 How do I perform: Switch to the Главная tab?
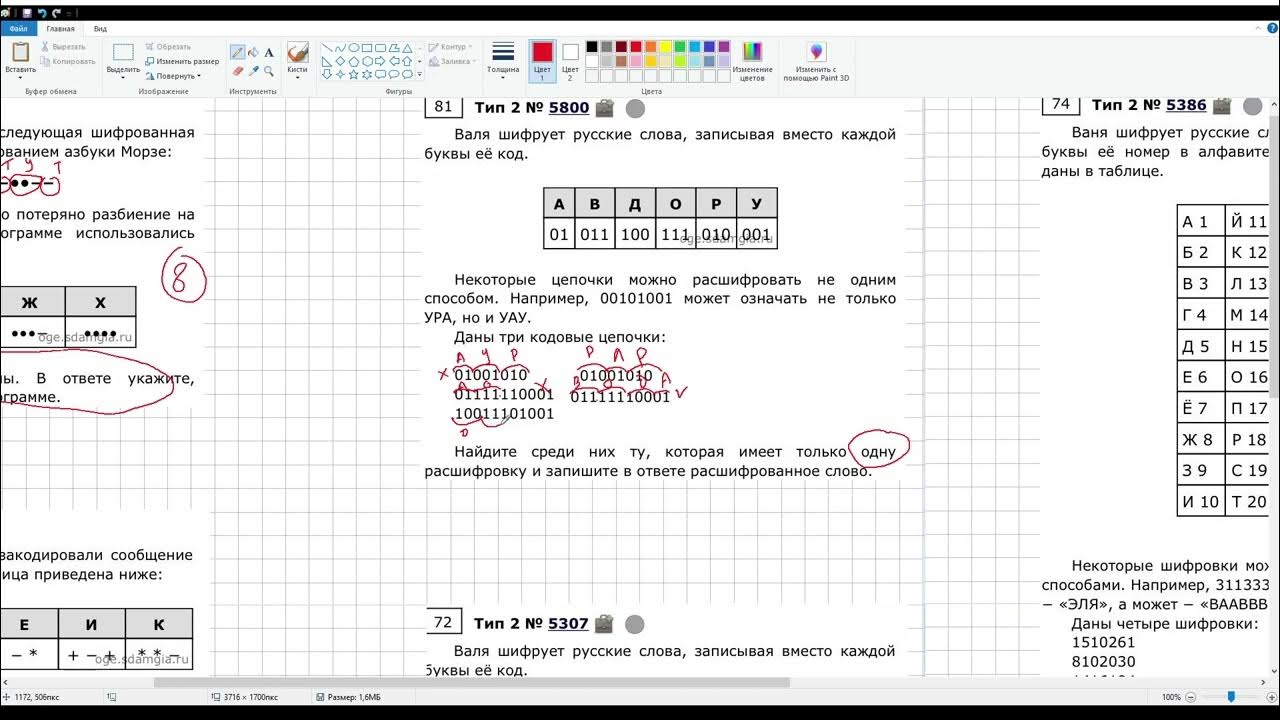click(x=60, y=29)
